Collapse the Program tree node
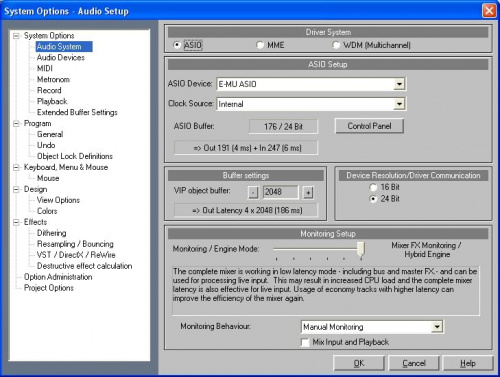The width and height of the screenshot is (500, 377). [x=16, y=124]
